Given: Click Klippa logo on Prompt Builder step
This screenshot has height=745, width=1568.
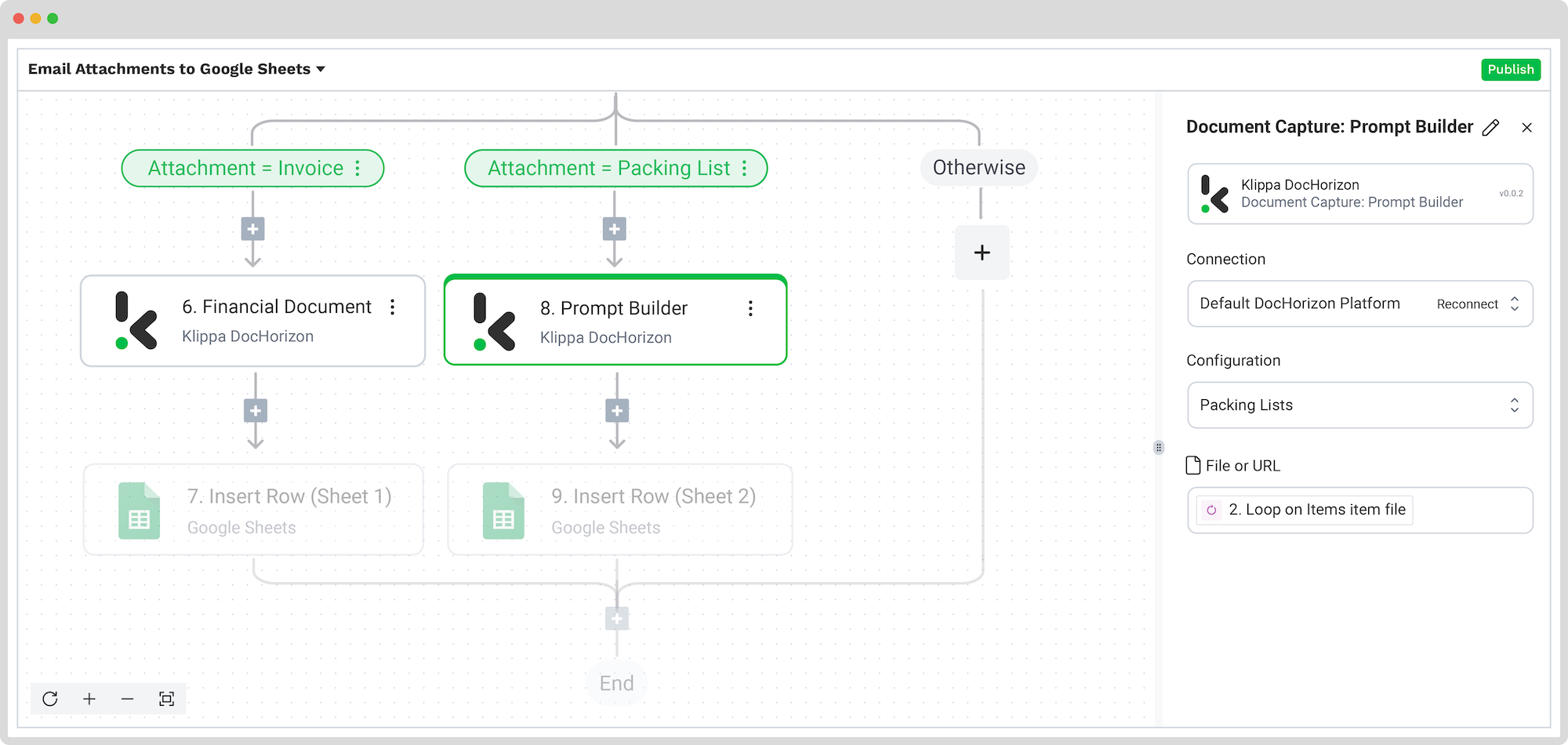Looking at the screenshot, I should pos(495,322).
